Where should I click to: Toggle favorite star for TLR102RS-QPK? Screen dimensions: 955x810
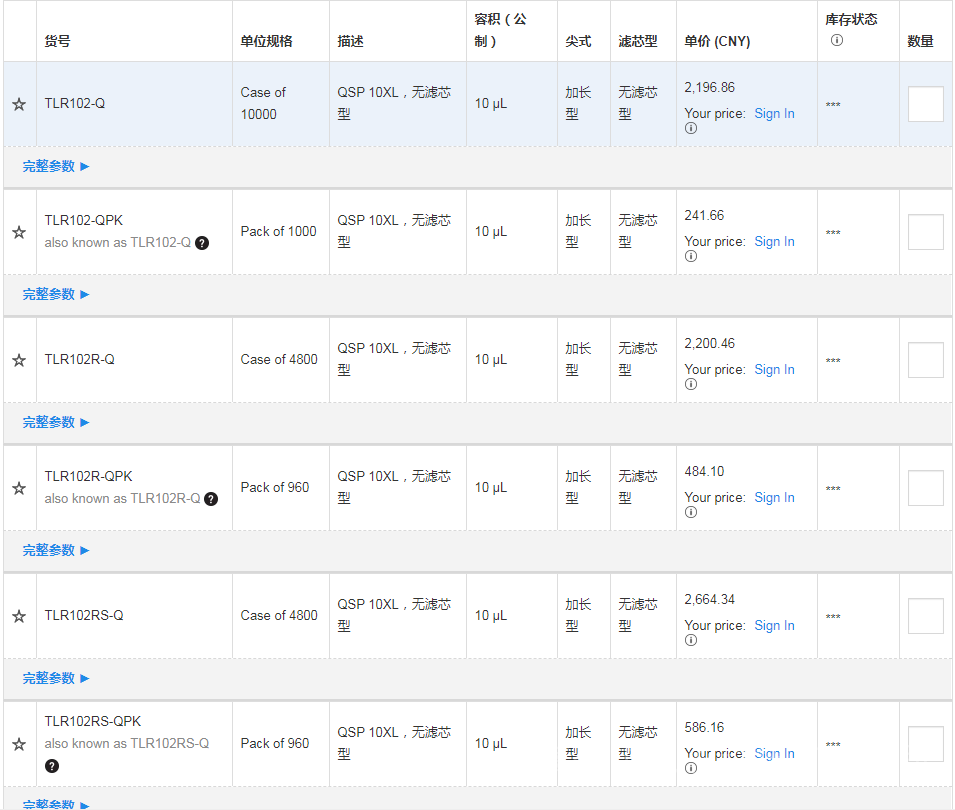tap(19, 744)
